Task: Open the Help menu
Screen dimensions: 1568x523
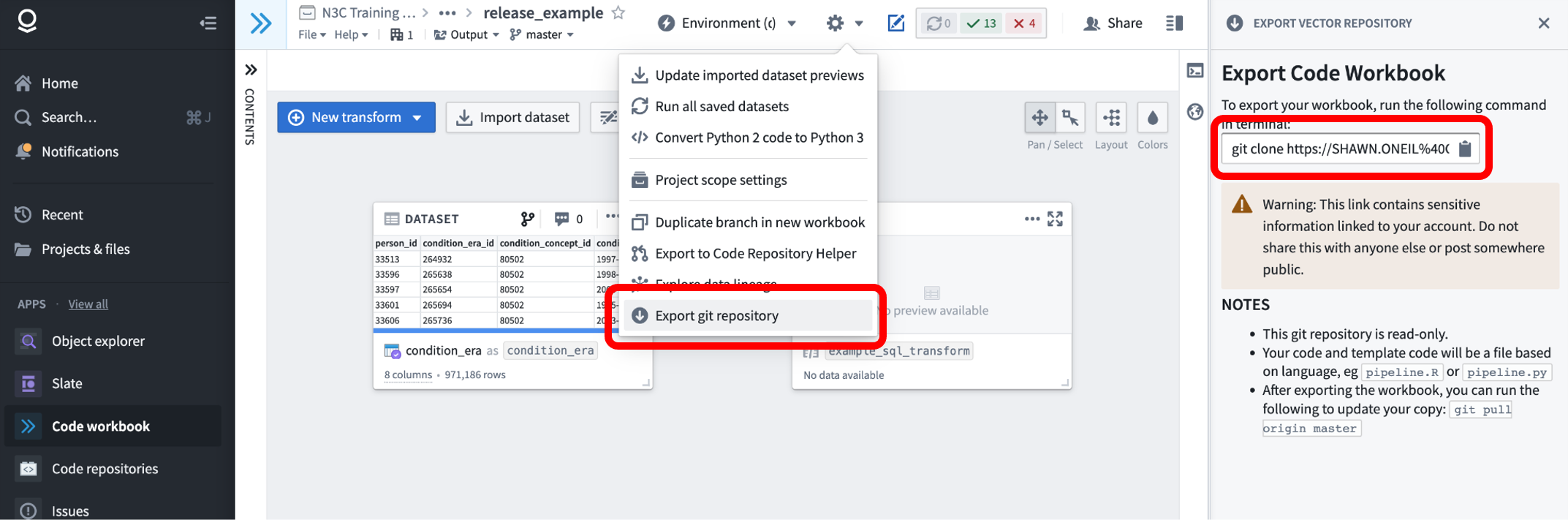Action: tap(351, 34)
